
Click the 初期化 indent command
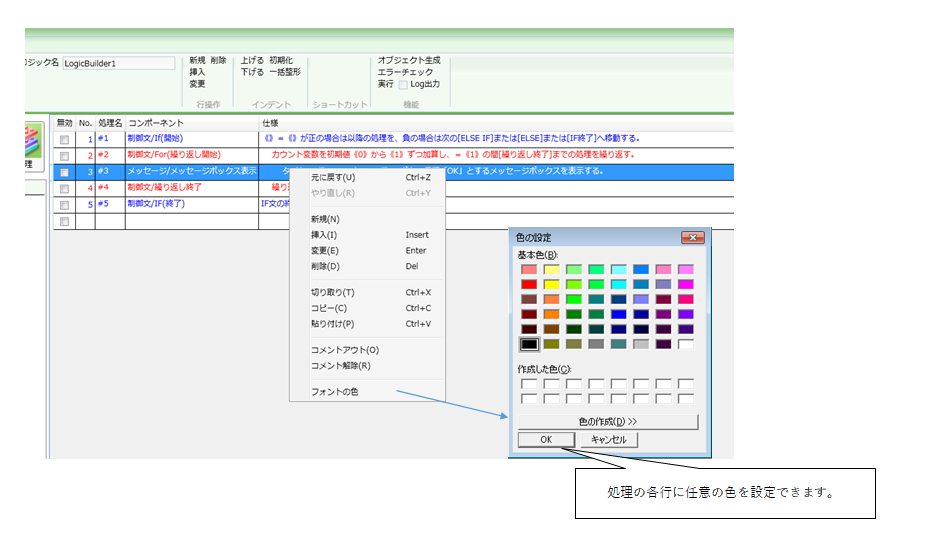point(281,60)
